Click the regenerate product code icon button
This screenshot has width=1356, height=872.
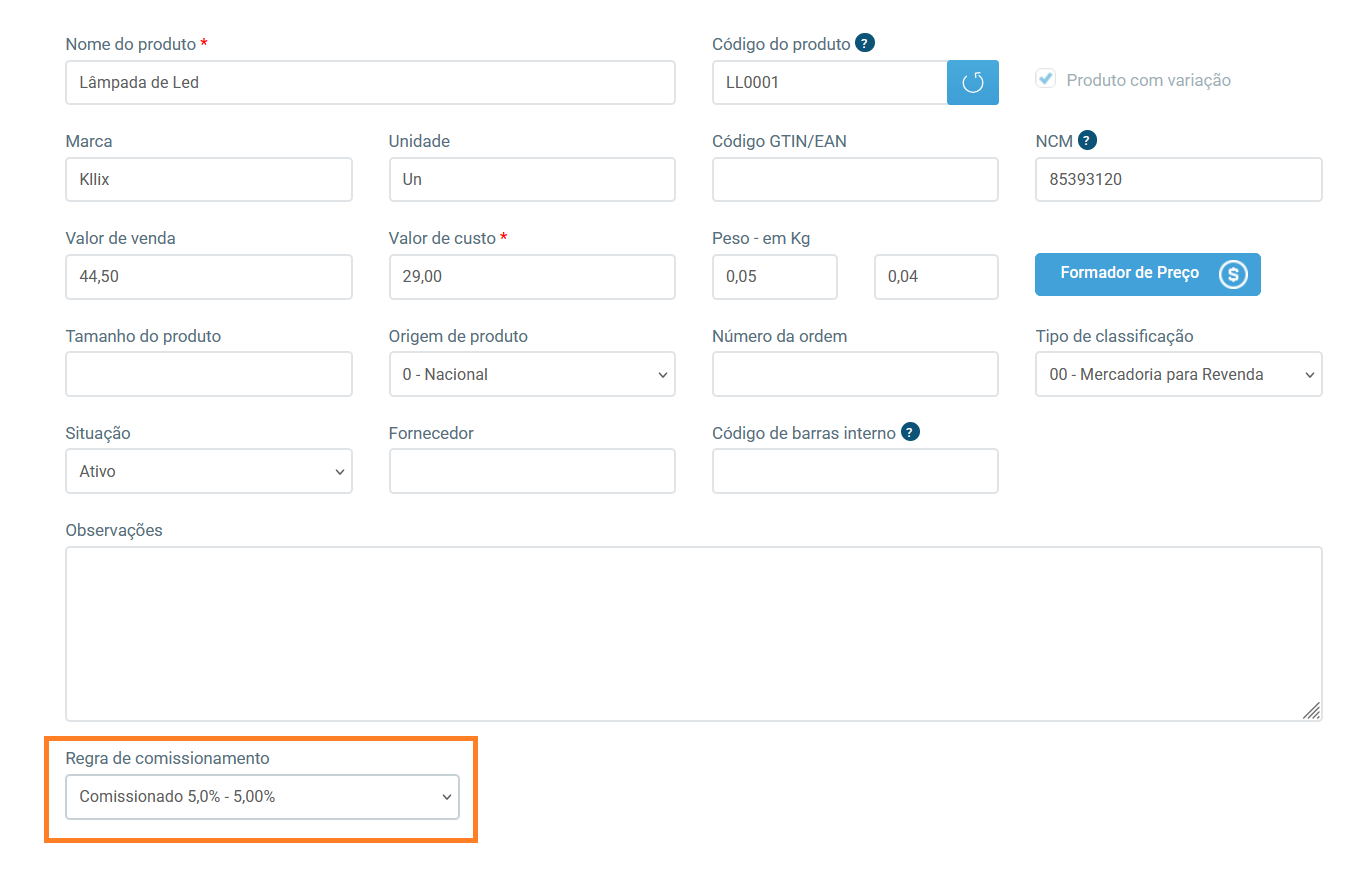click(x=972, y=83)
